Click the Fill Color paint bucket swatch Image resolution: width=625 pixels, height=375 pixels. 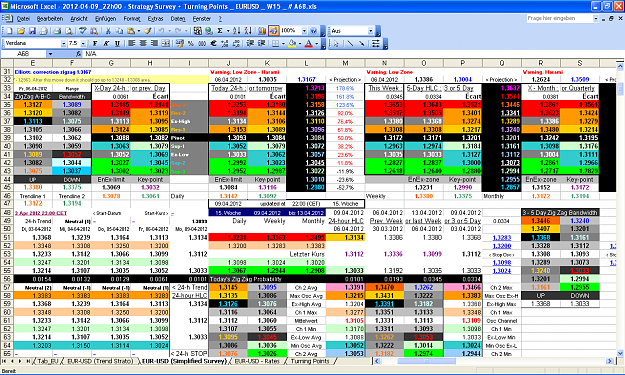(292, 43)
